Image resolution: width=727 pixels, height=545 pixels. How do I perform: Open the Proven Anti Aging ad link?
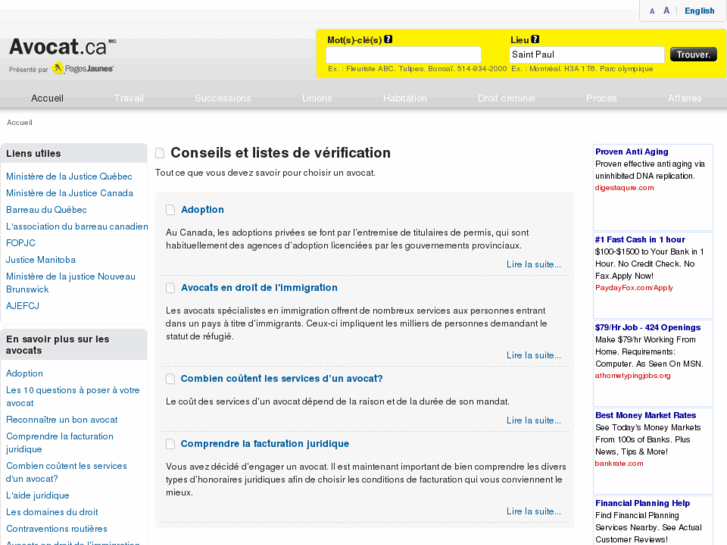coord(631,152)
